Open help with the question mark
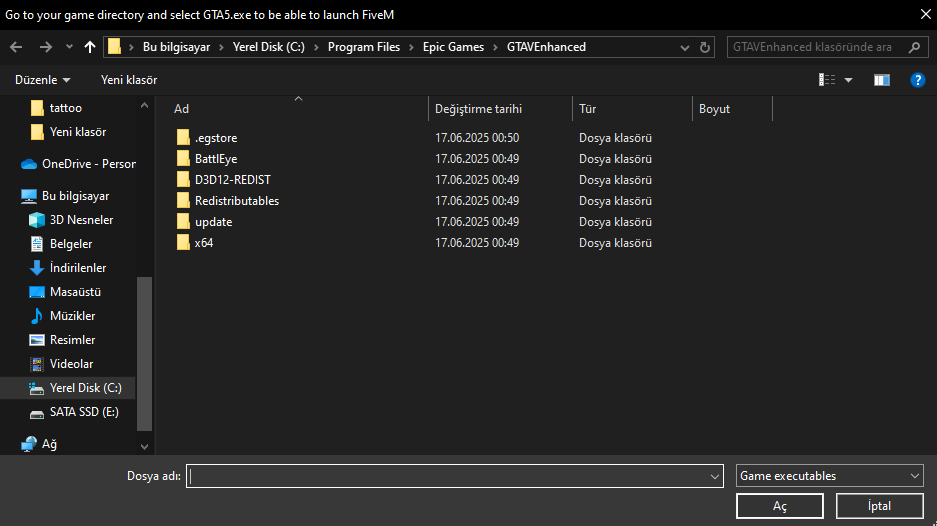The image size is (937, 526). click(x=917, y=80)
